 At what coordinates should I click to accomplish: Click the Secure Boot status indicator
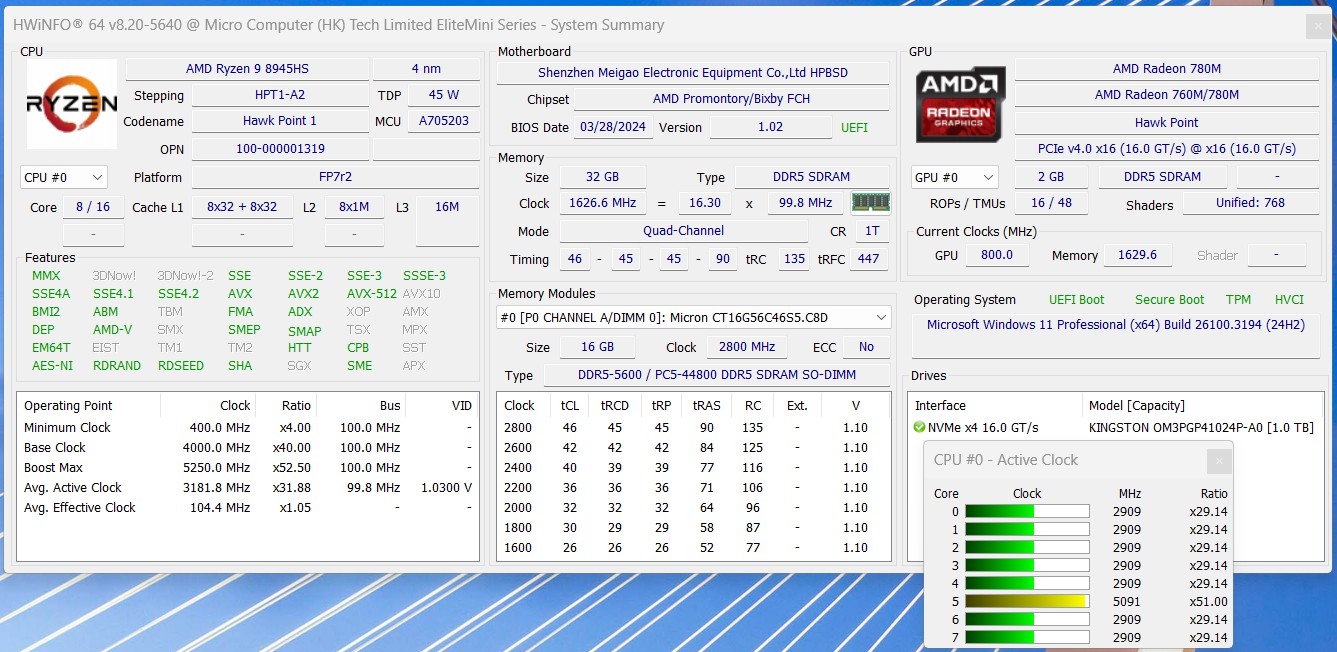click(x=1169, y=300)
